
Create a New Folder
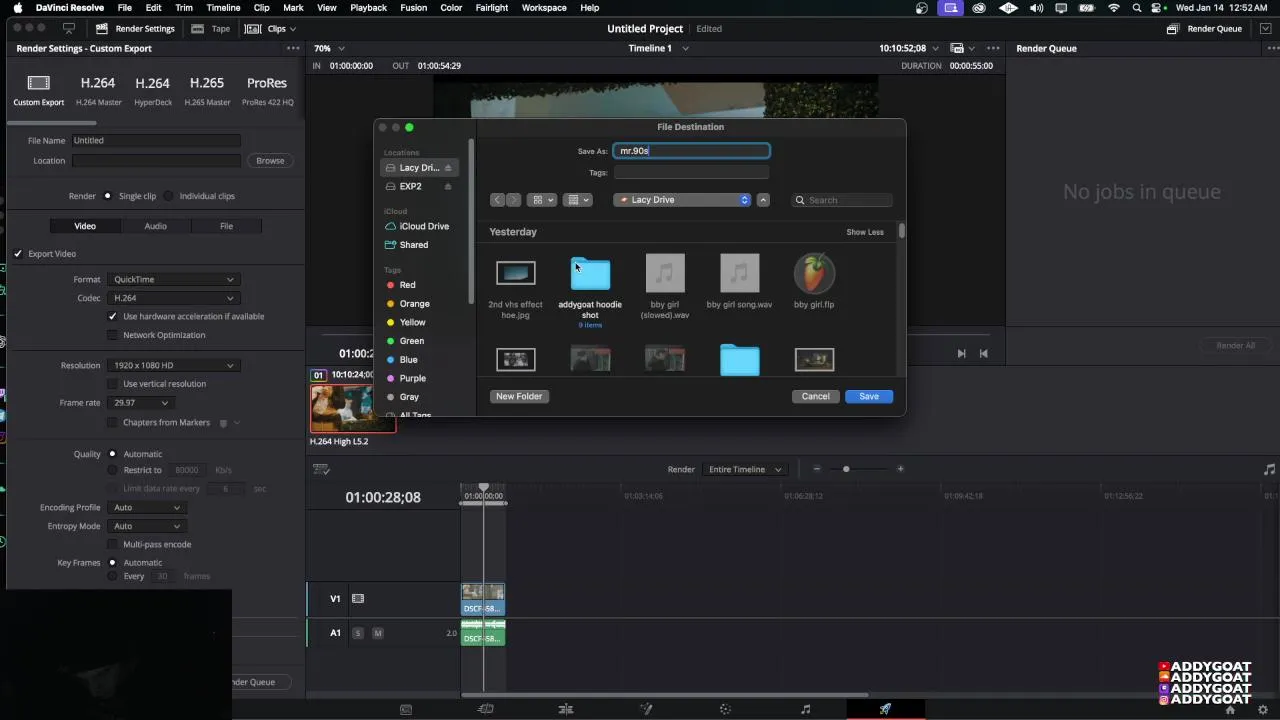(x=519, y=397)
